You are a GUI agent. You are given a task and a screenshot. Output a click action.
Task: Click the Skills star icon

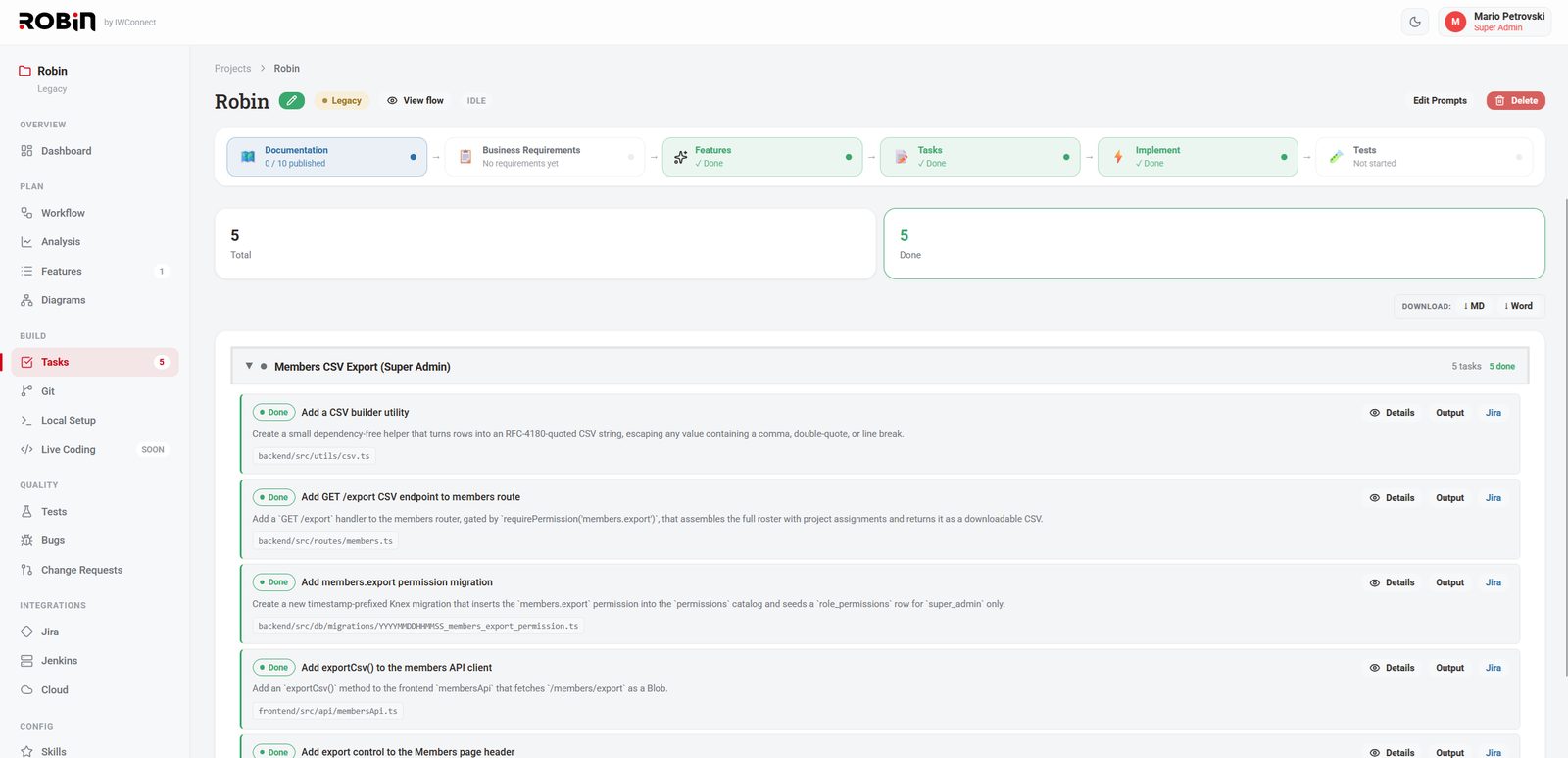pyautogui.click(x=26, y=752)
